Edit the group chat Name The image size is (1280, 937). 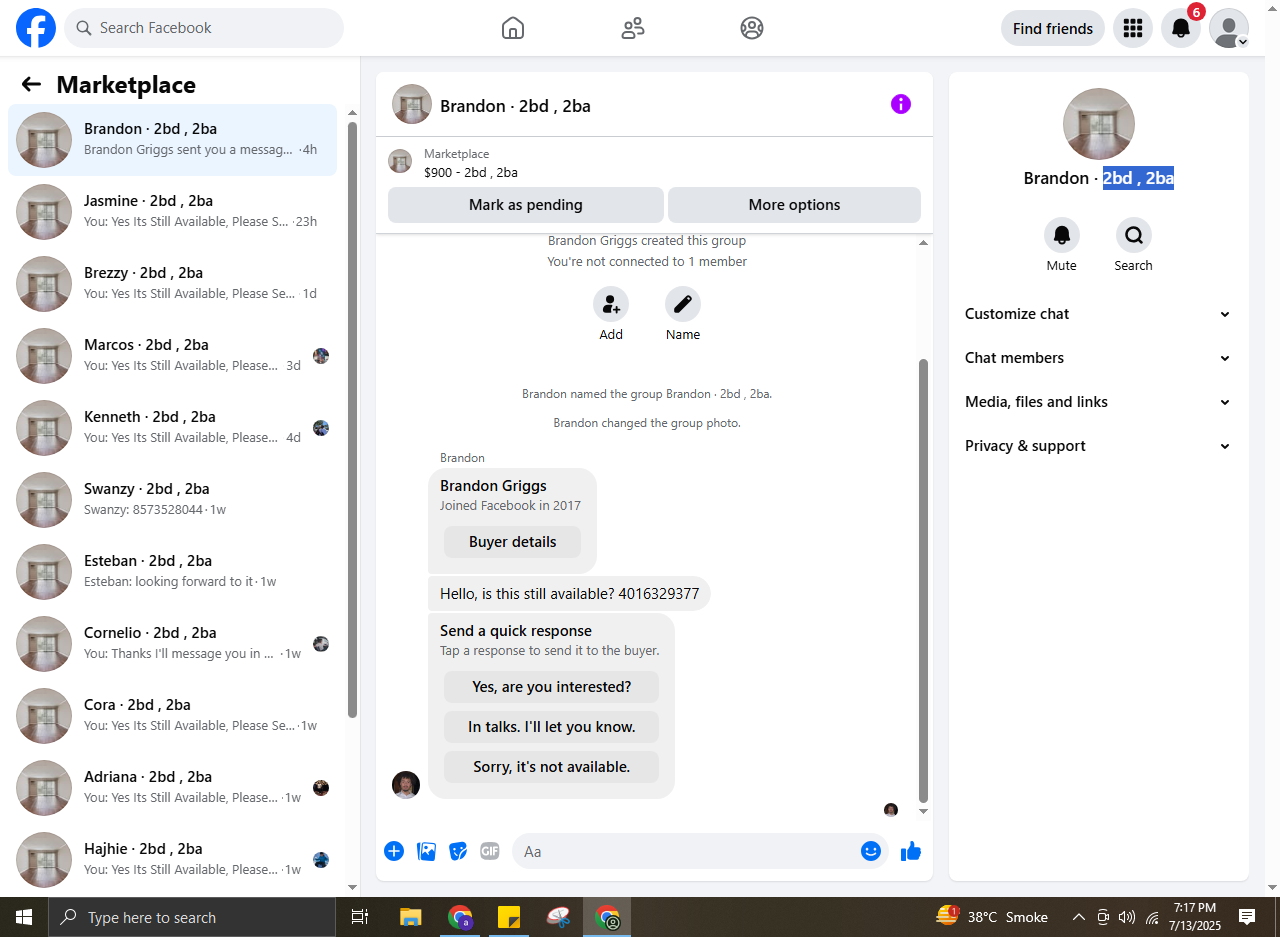683,304
